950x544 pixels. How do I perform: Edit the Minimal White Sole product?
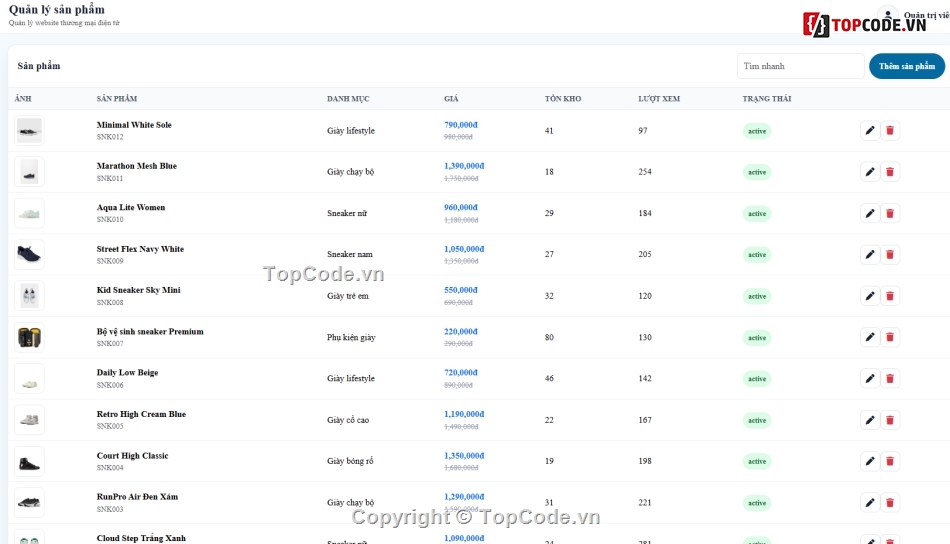(869, 131)
